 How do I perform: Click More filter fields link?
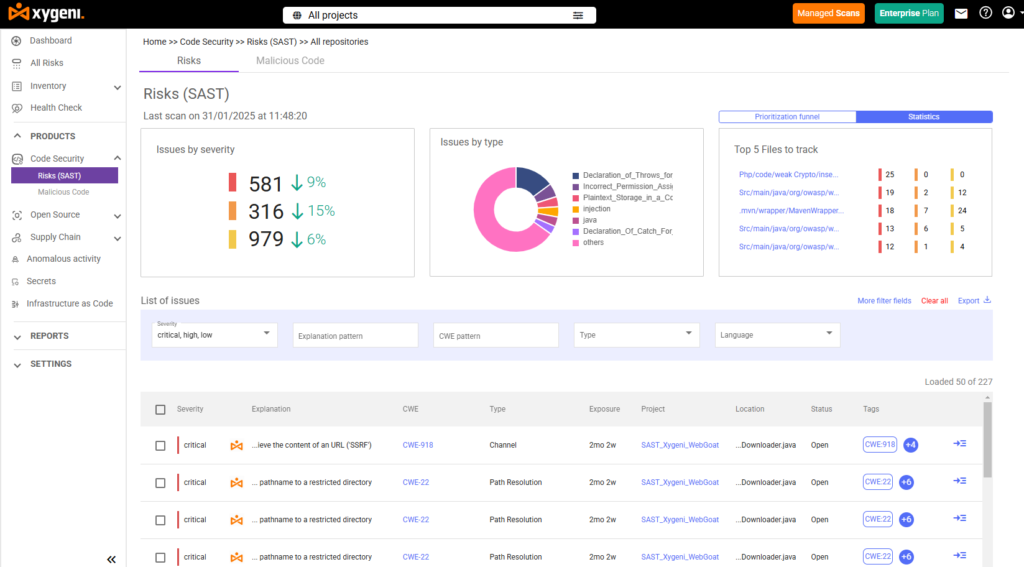pos(884,301)
